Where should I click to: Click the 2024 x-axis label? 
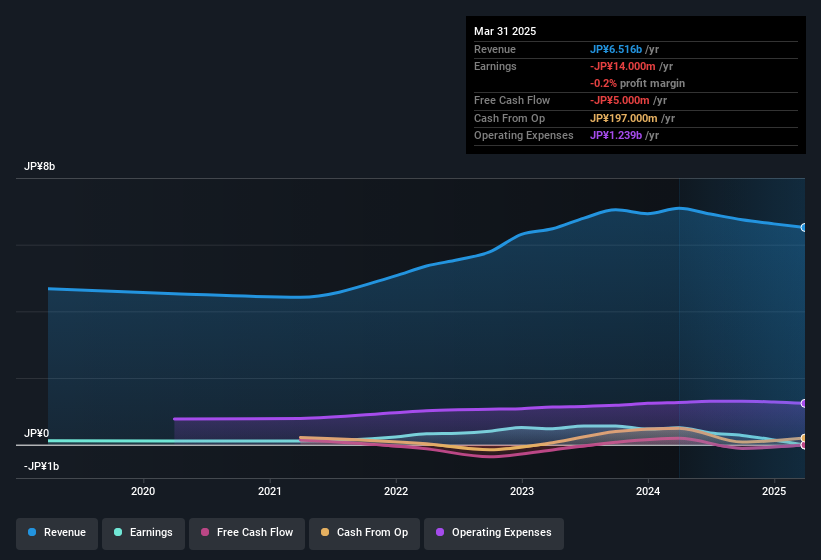(x=648, y=491)
